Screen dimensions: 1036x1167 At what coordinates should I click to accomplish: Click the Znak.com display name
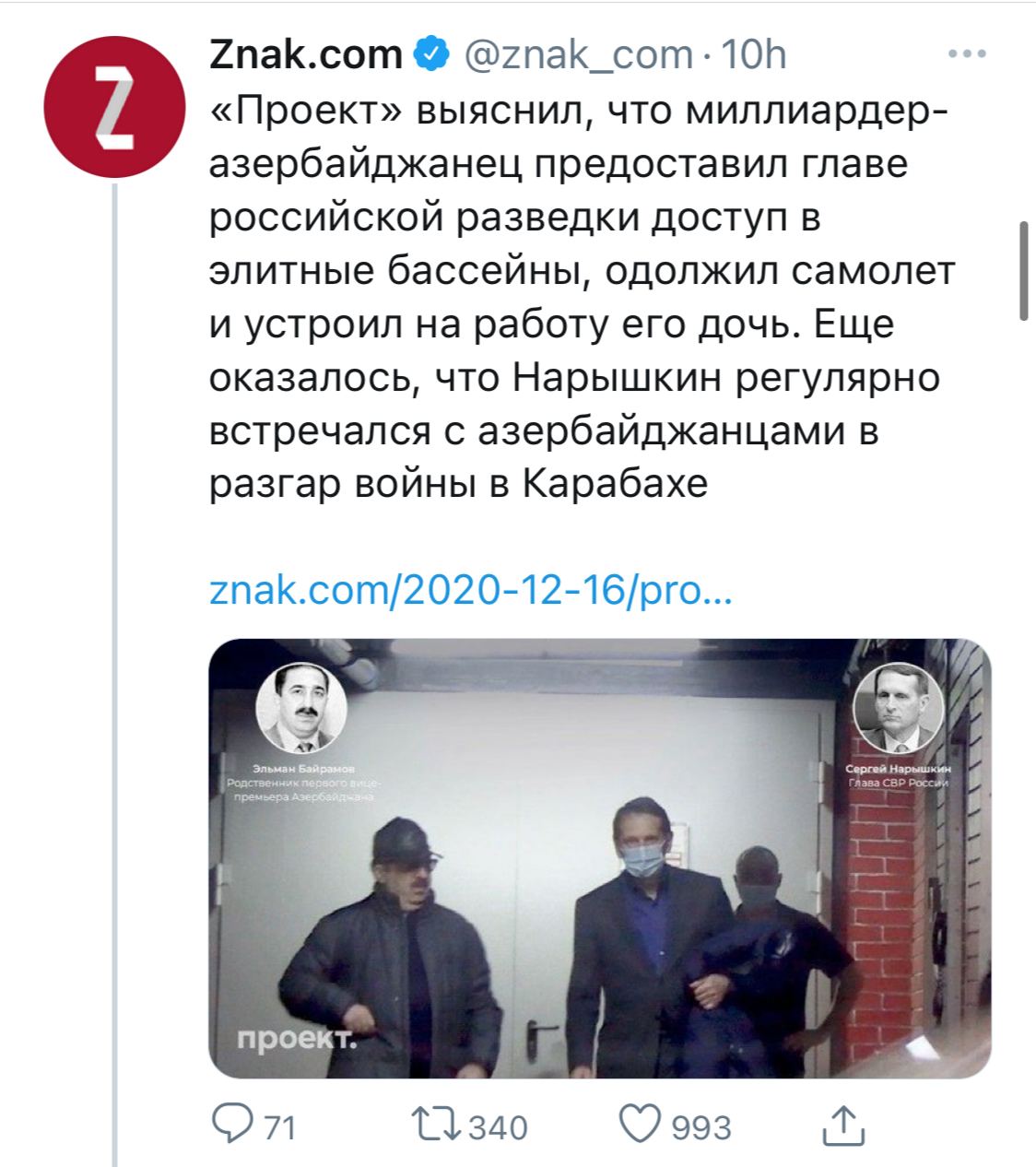(x=307, y=54)
